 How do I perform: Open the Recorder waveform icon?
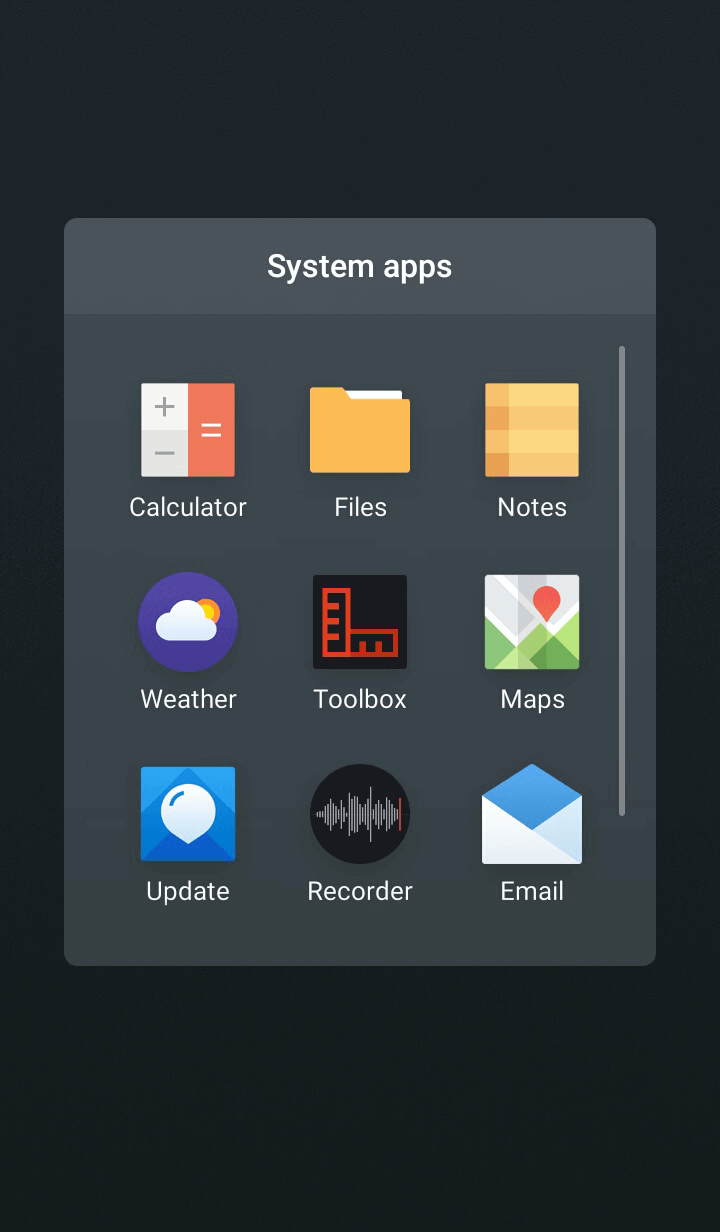tap(360, 814)
